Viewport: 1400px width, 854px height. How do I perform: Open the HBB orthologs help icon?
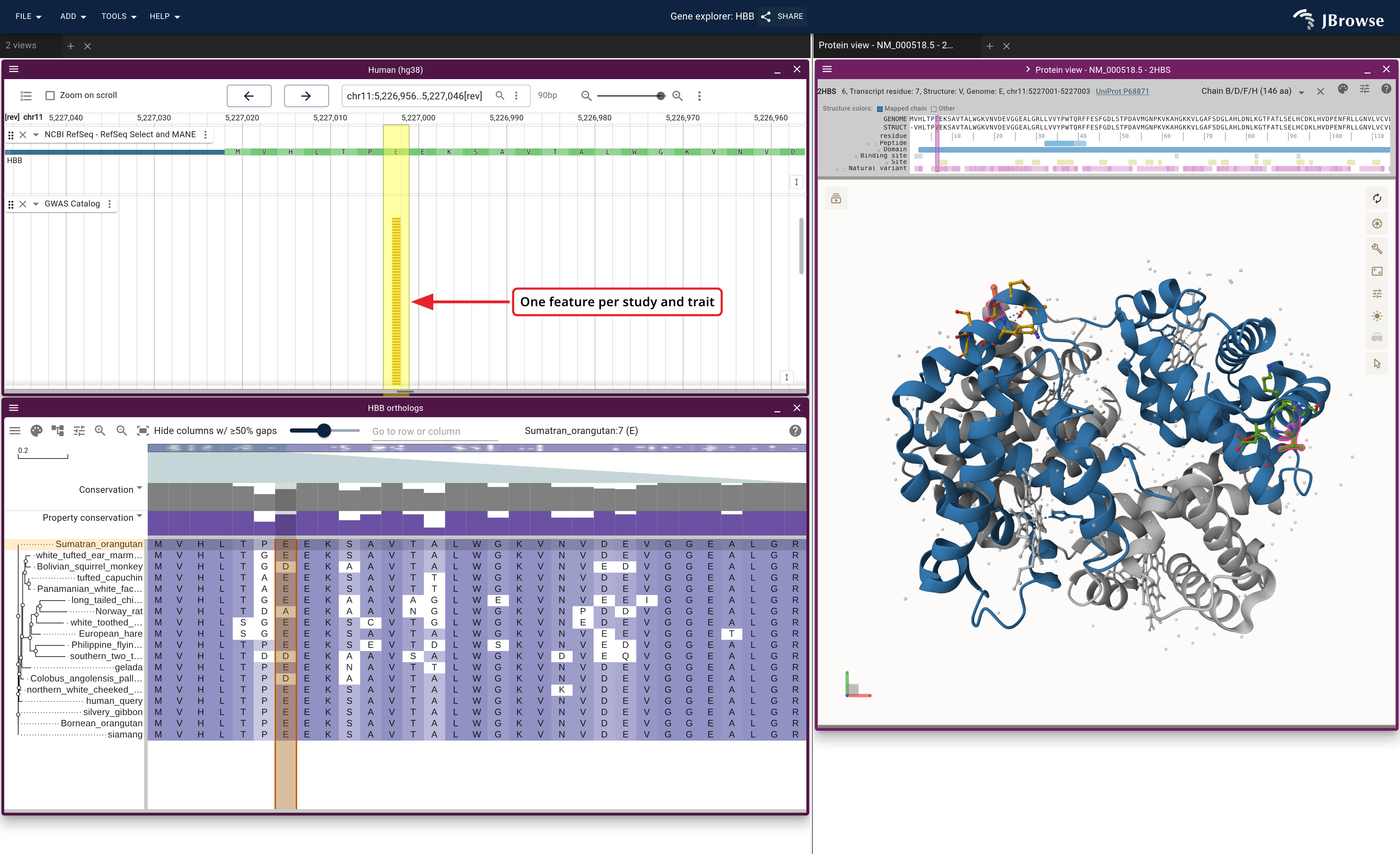click(795, 431)
